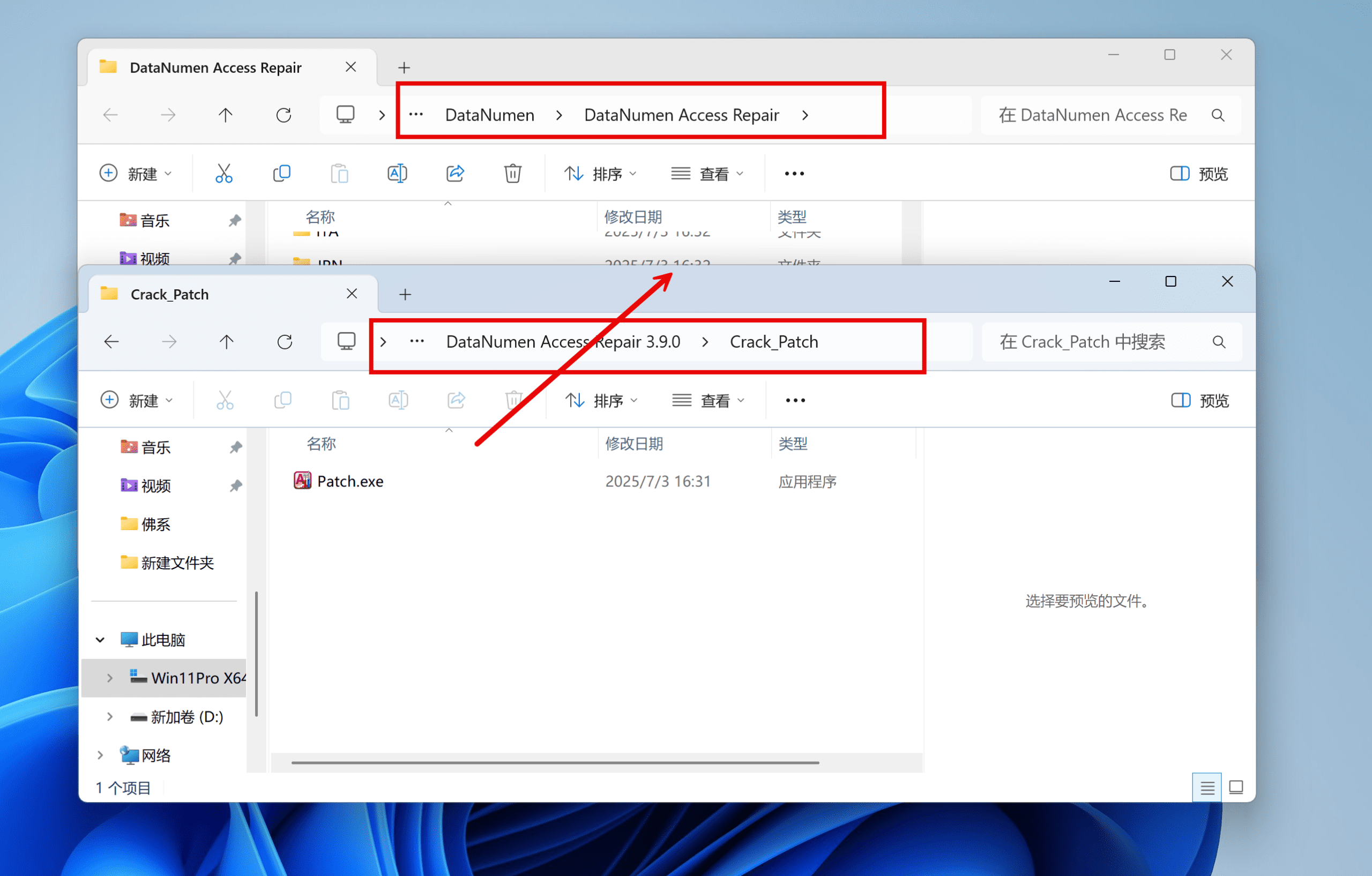This screenshot has height=876, width=1372.
Task: Click back arrow in Crack_Patch window
Action: click(111, 342)
